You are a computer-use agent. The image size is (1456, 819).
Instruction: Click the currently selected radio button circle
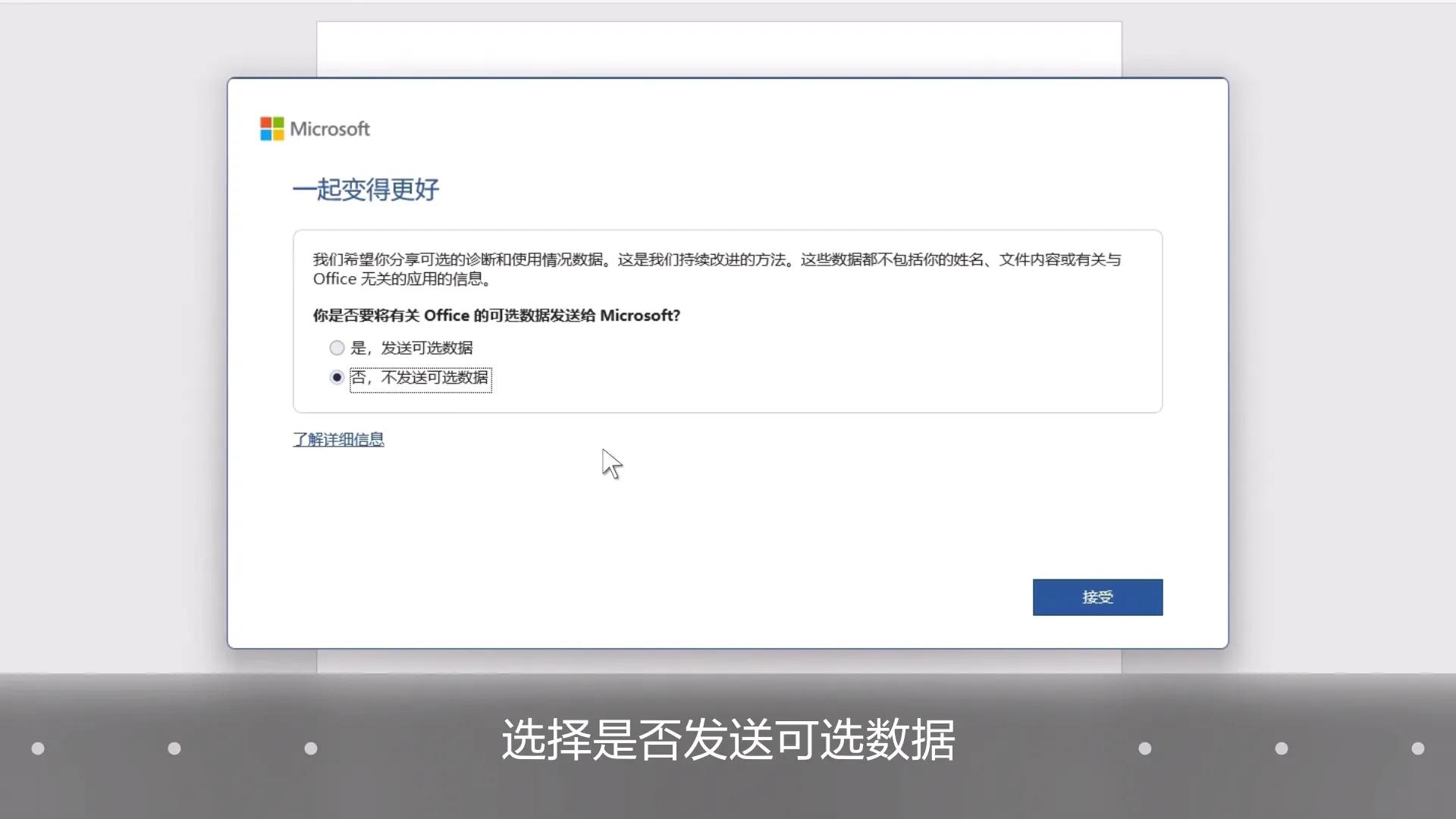[337, 377]
